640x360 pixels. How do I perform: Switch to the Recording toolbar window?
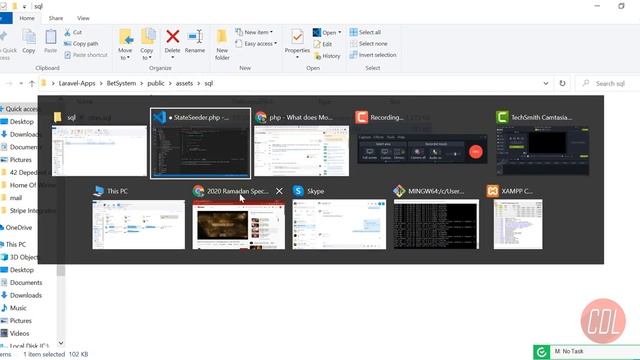click(x=422, y=149)
